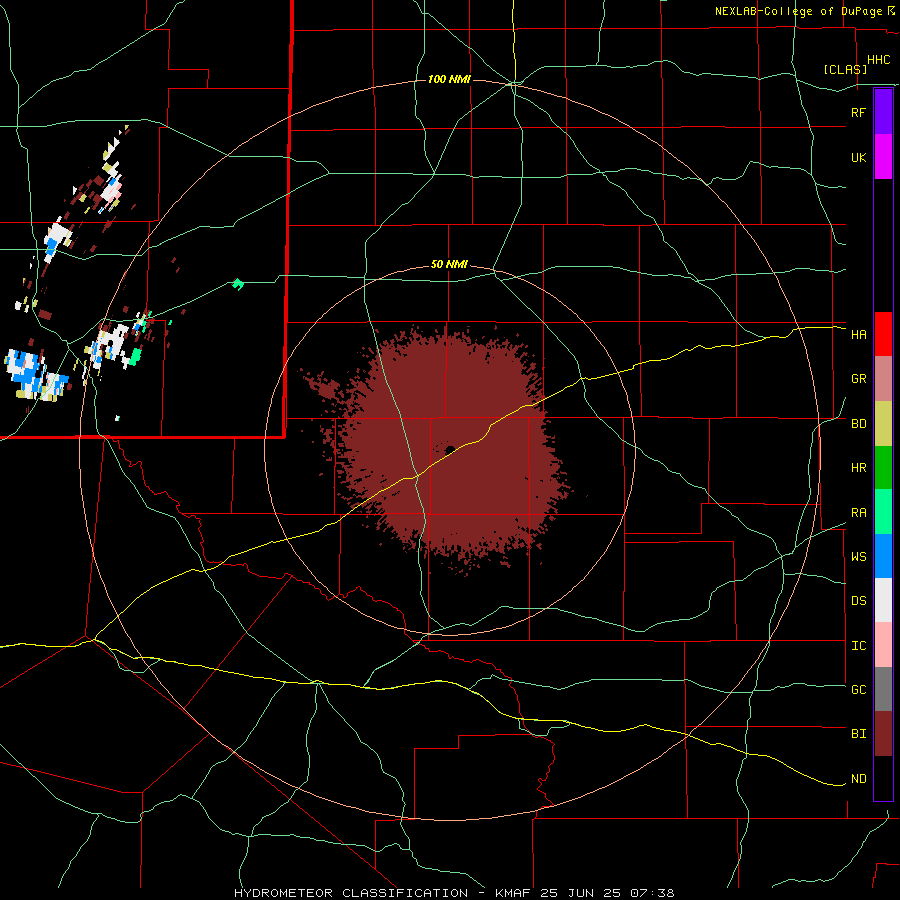This screenshot has height=900, width=900.
Task: Click the 'UK' legend label
Action: tap(858, 157)
